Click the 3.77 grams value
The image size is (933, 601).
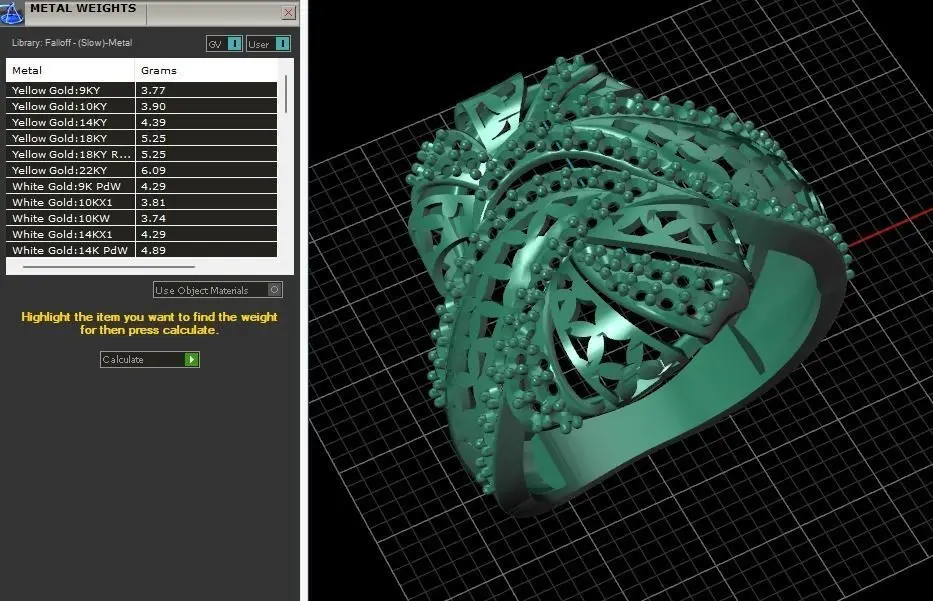coord(153,90)
